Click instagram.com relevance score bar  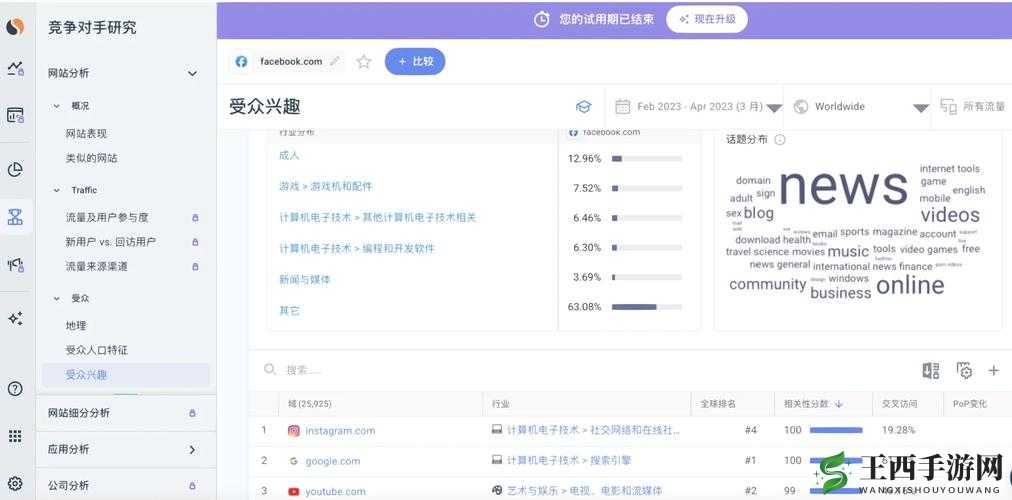click(836, 430)
